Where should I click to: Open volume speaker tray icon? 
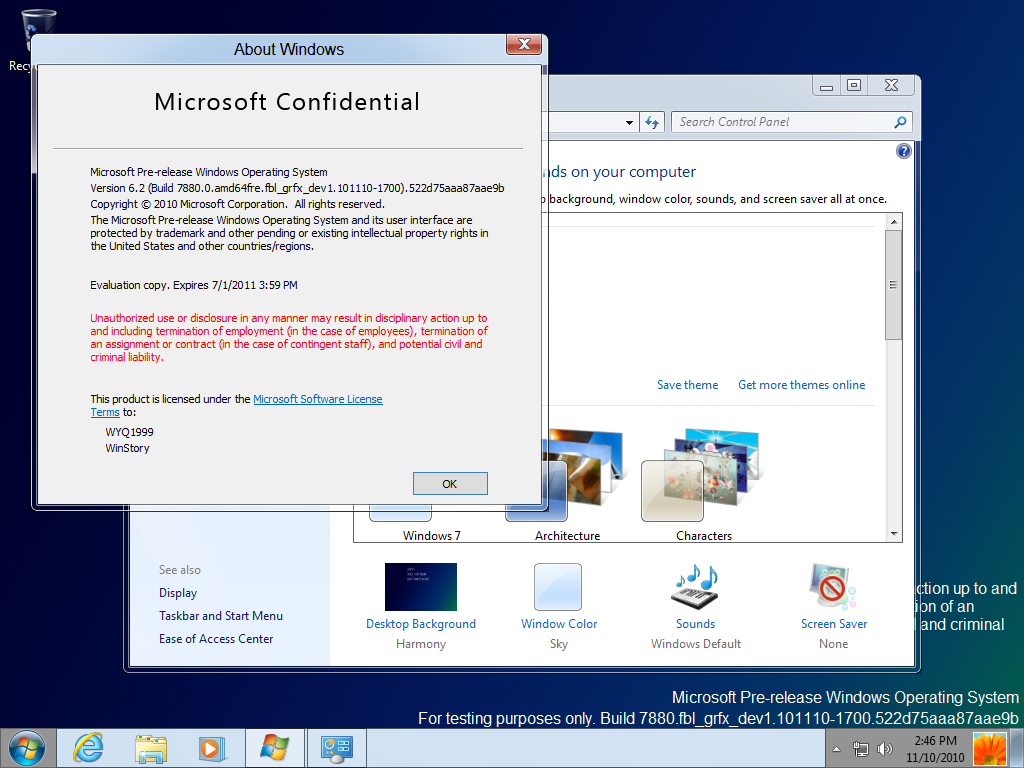[885, 750]
